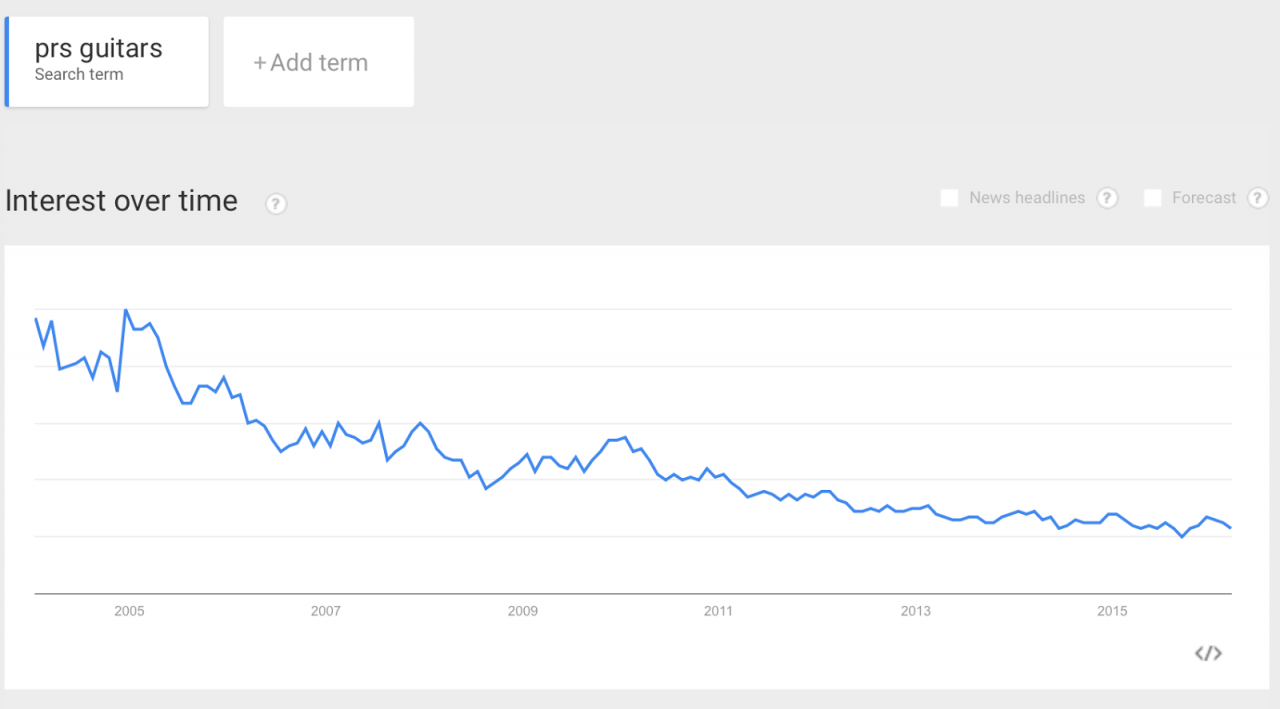This screenshot has width=1280, height=709.
Task: Click the 2007 axis label
Action: point(326,611)
